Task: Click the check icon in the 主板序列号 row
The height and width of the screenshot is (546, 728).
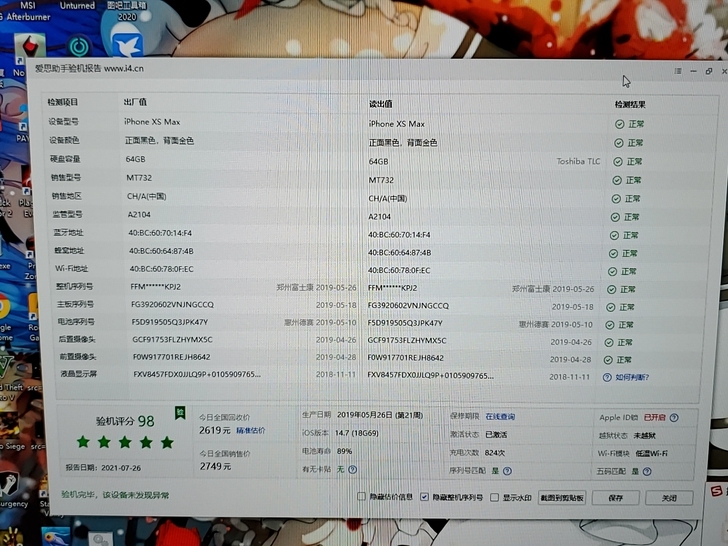Action: coord(611,307)
